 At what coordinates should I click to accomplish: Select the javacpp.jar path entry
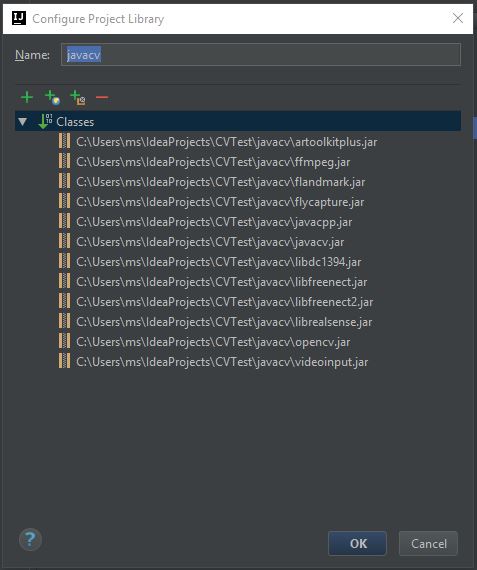(x=214, y=221)
